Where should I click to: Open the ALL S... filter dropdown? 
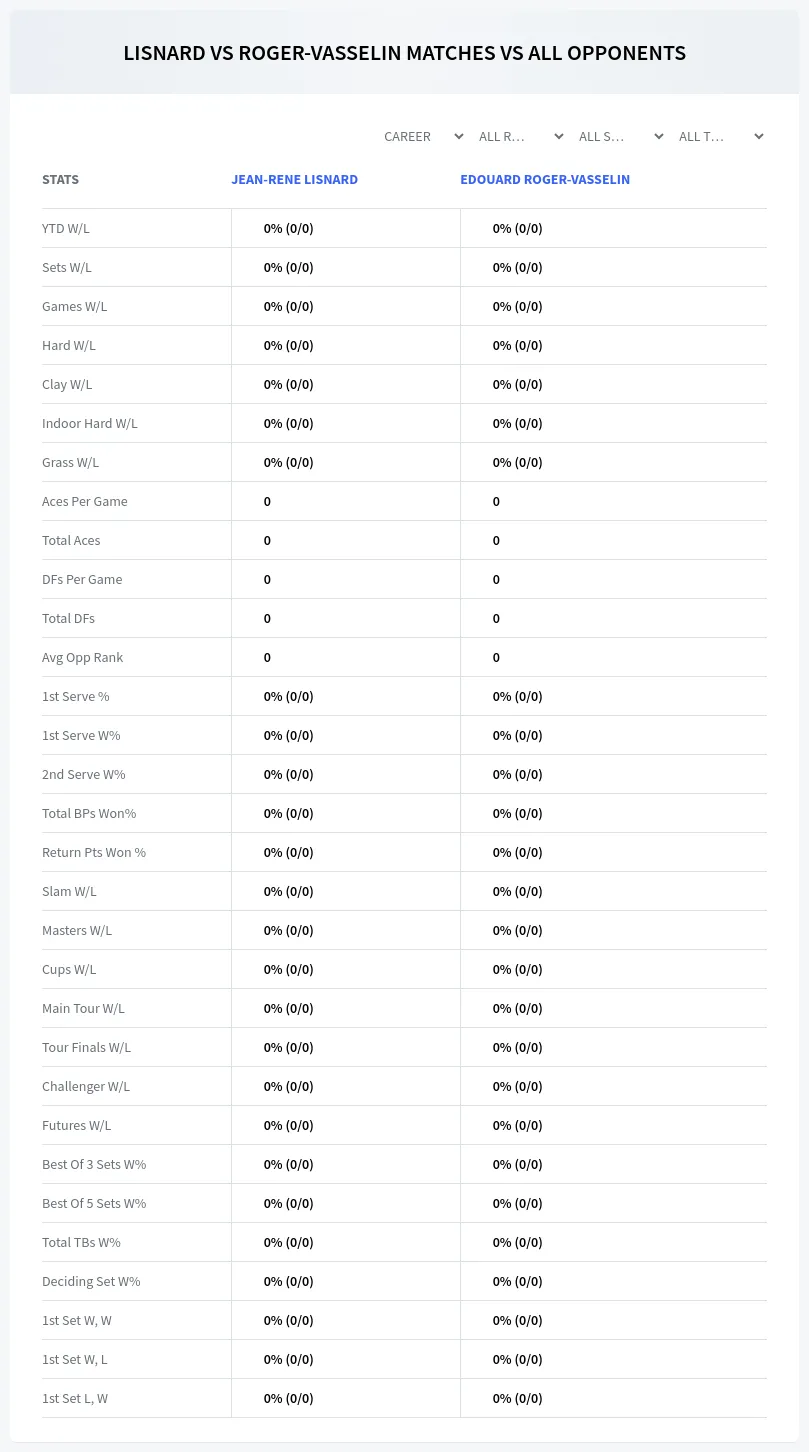620,136
